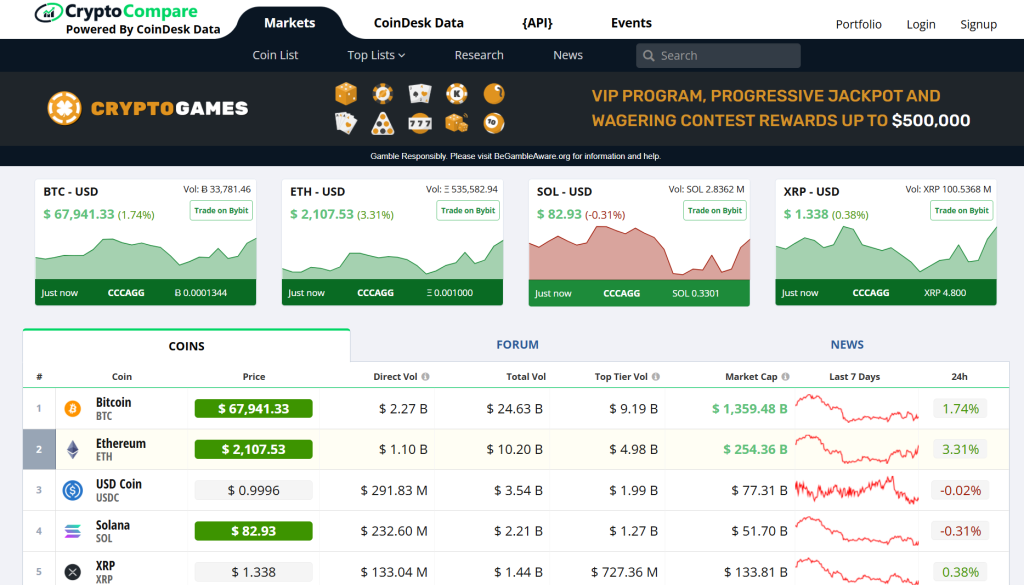The image size is (1024, 585).
Task: Click Trade on Bybit for BTC - USD
Action: coord(221,210)
